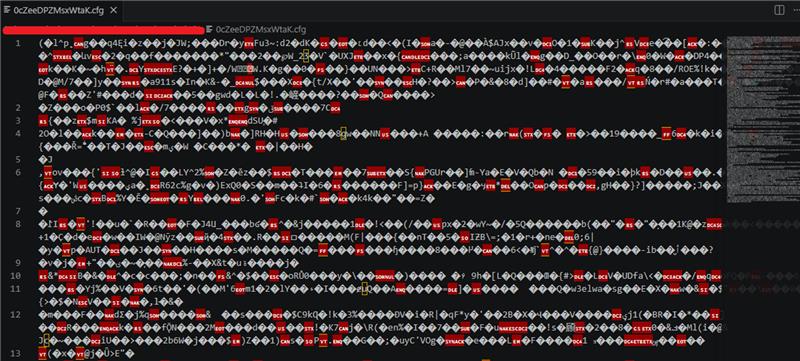This screenshot has width=800, height=361.
Task: Click gutter line number 6
Action: pos(18,172)
